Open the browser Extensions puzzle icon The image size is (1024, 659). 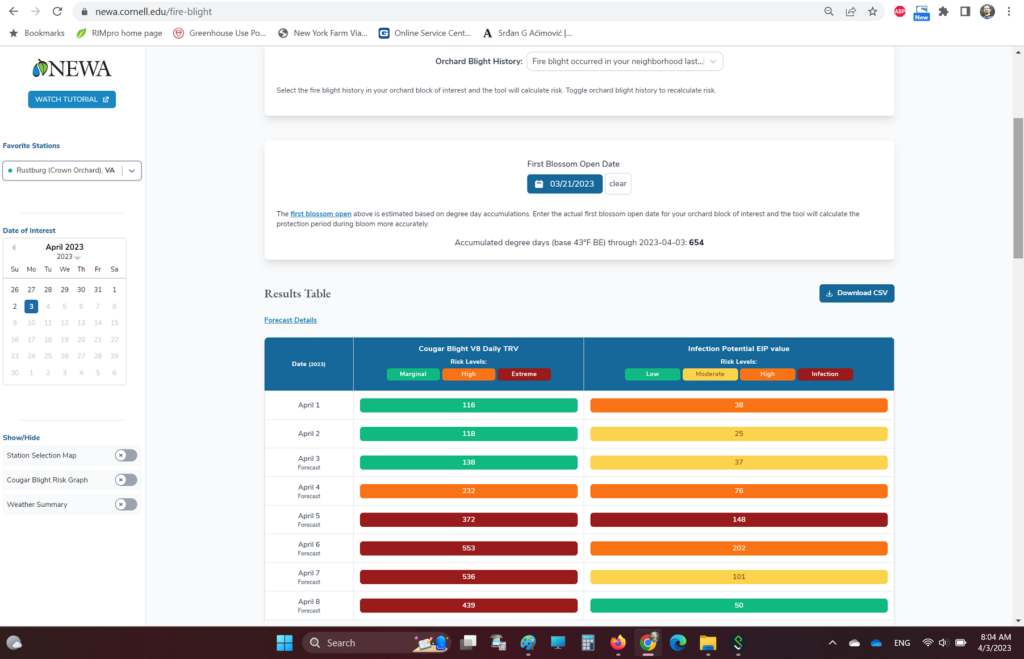pyautogui.click(x=943, y=11)
